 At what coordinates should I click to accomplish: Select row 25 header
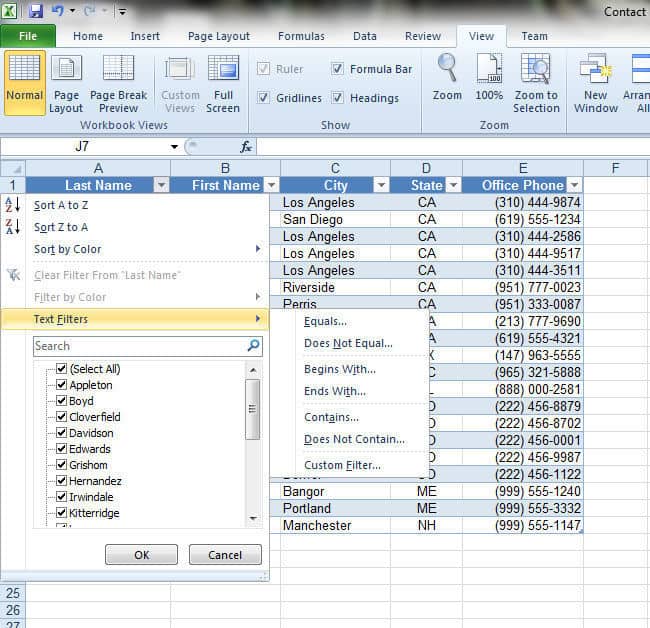pos(13,593)
